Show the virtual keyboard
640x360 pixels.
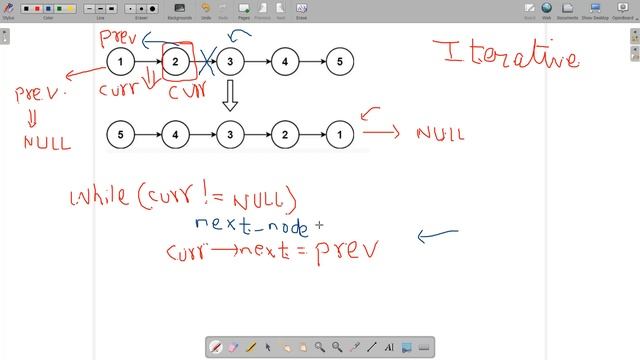424,347
